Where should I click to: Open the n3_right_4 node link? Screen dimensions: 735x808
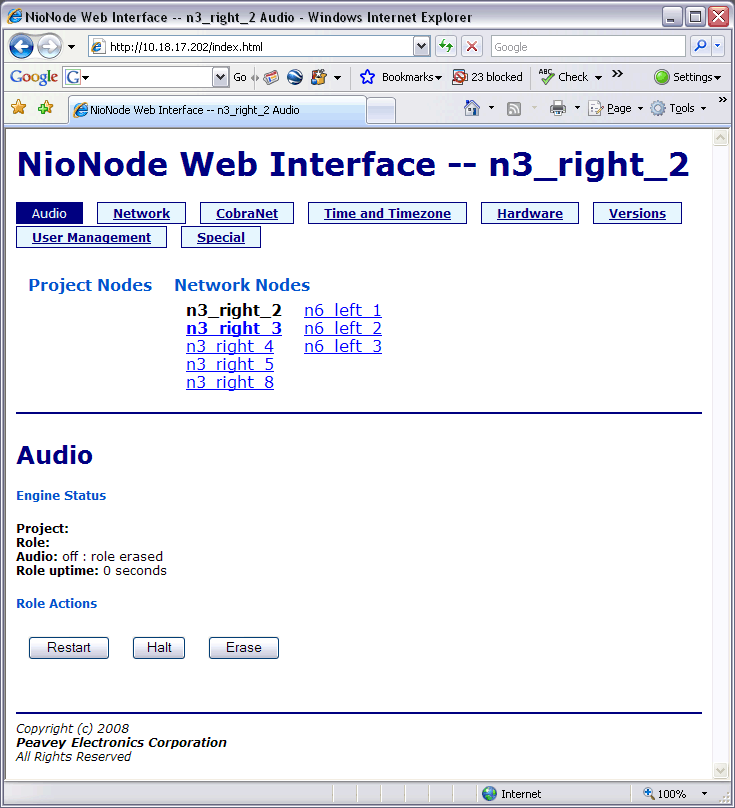point(230,346)
